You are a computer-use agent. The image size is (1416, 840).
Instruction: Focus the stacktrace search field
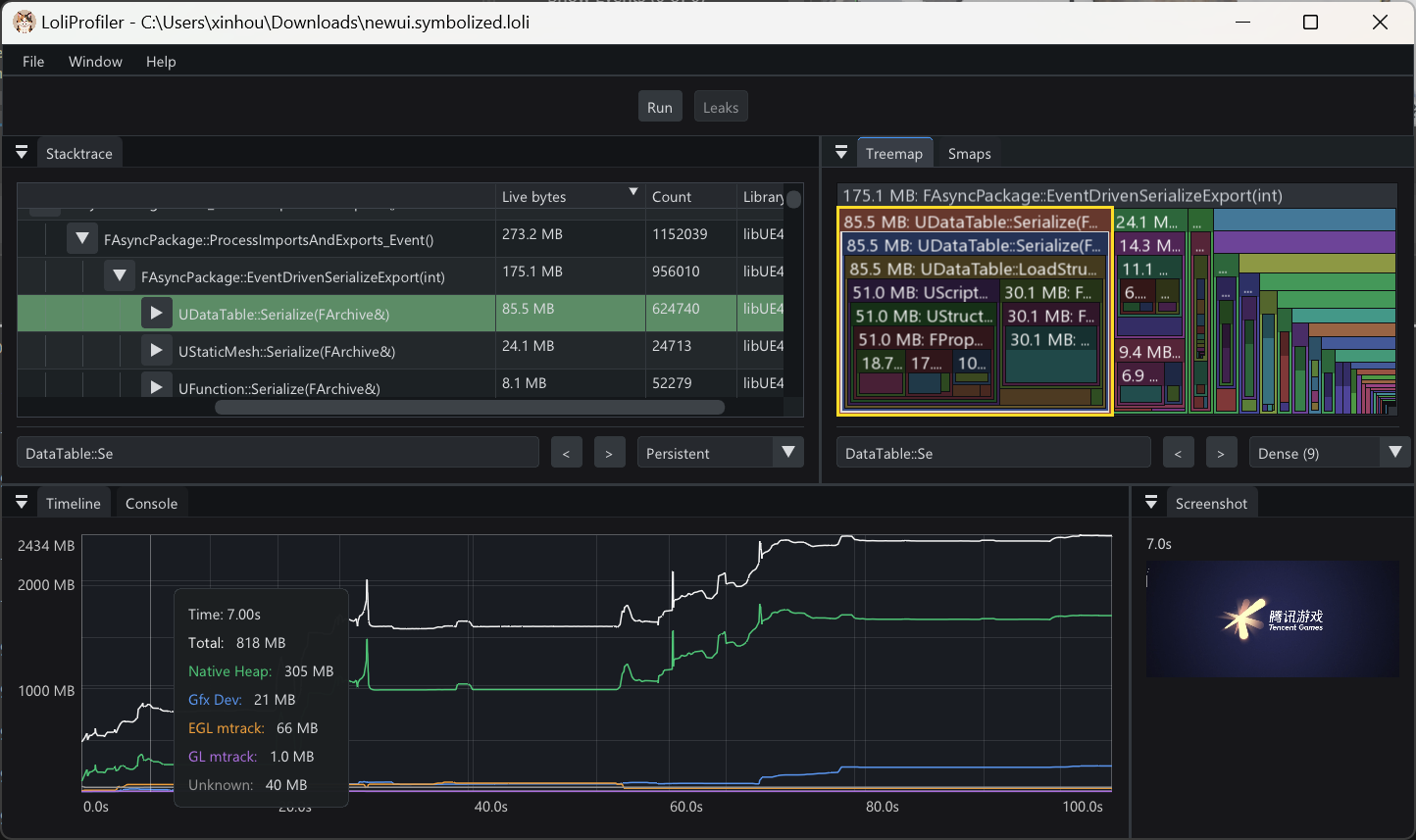(x=278, y=453)
